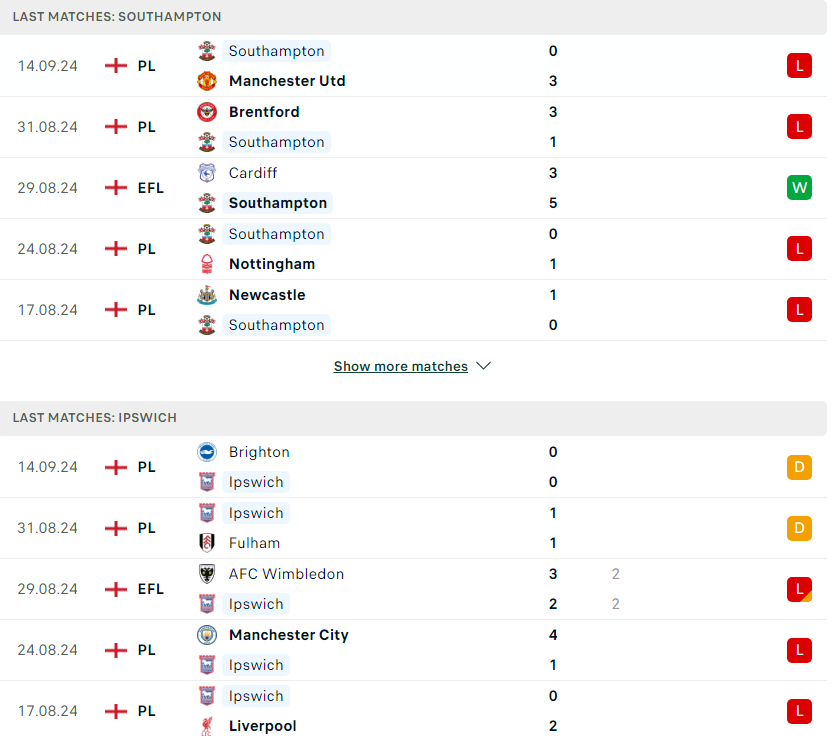Click the Brighton club crest
The image size is (839, 740).
pyautogui.click(x=207, y=452)
